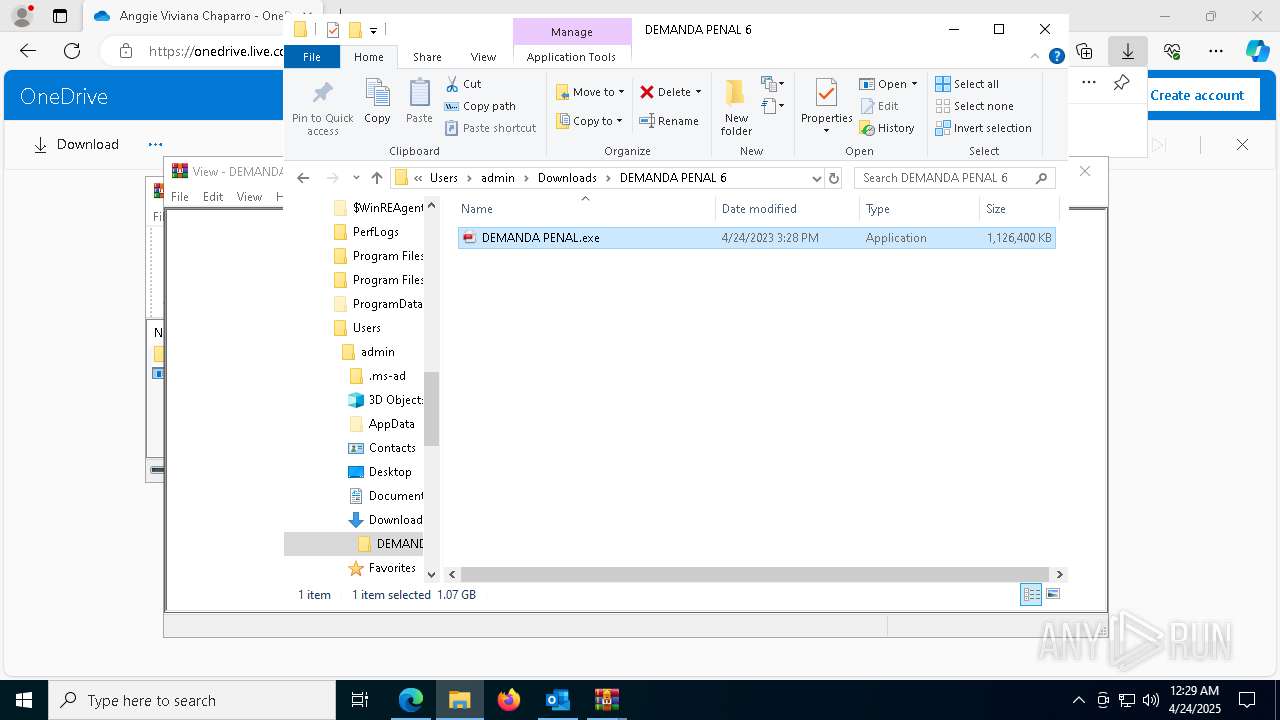Refresh the DEMANDA PENAL 6 folder

[834, 178]
